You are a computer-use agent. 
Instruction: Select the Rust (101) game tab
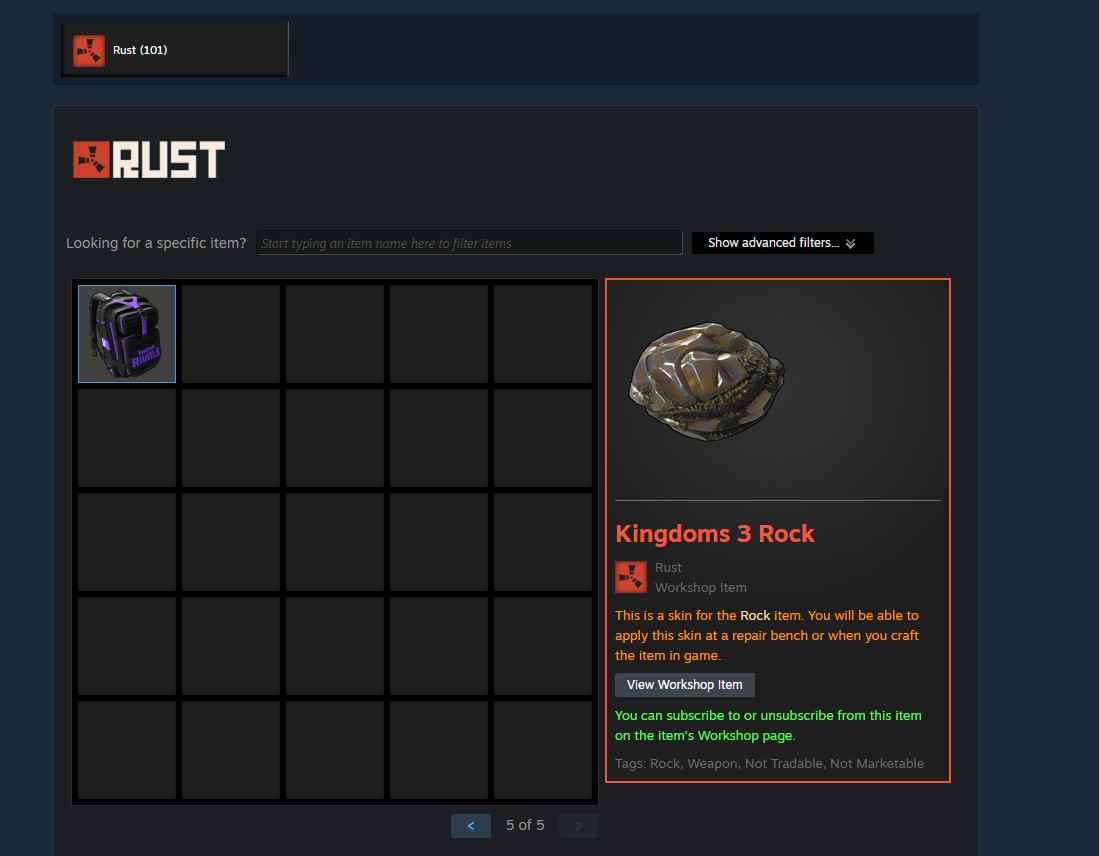pos(175,50)
